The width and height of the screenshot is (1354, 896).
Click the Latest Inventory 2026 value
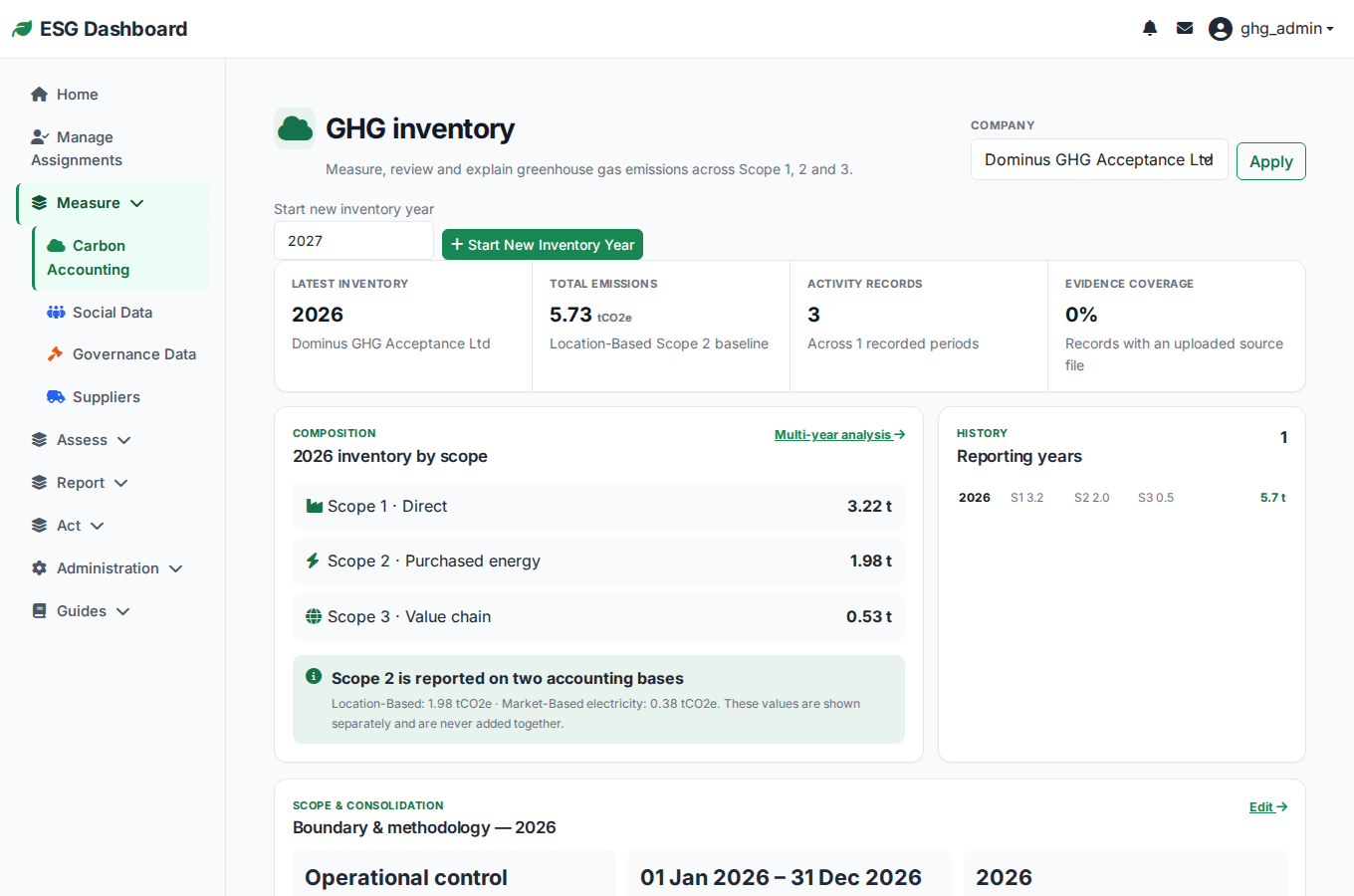pyautogui.click(x=318, y=315)
